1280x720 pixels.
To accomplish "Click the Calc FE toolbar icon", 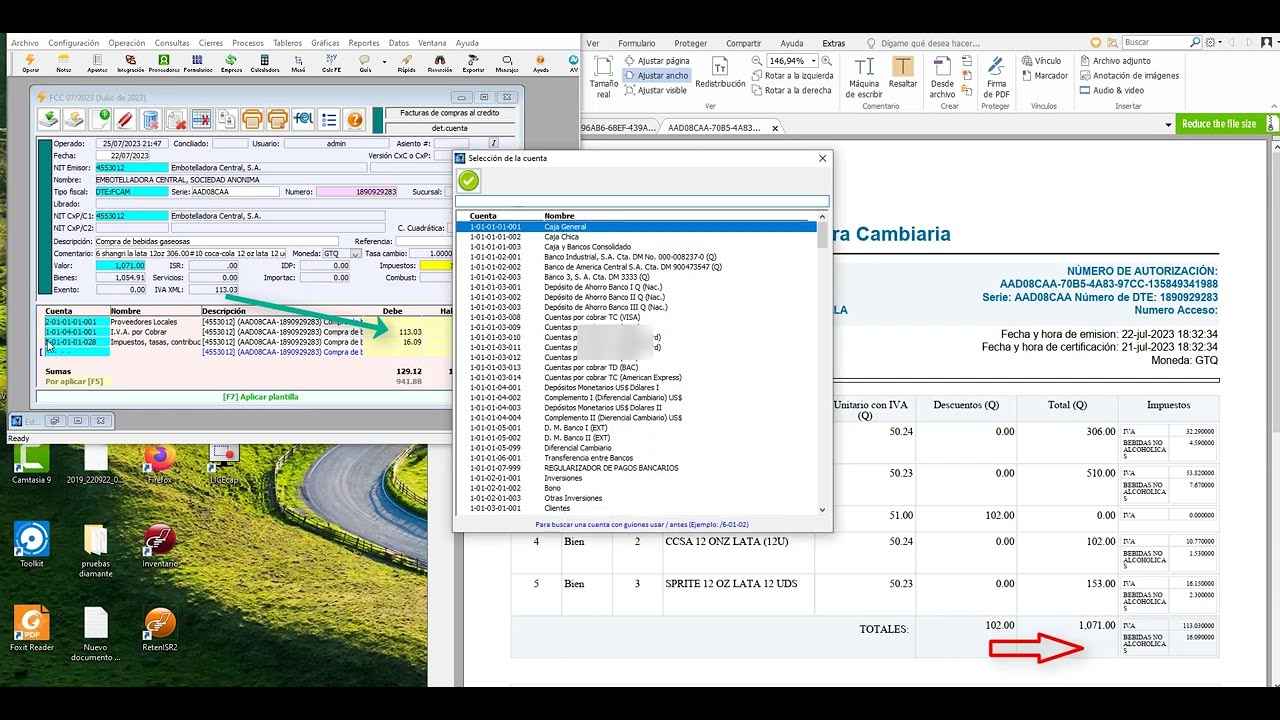I will point(332,63).
